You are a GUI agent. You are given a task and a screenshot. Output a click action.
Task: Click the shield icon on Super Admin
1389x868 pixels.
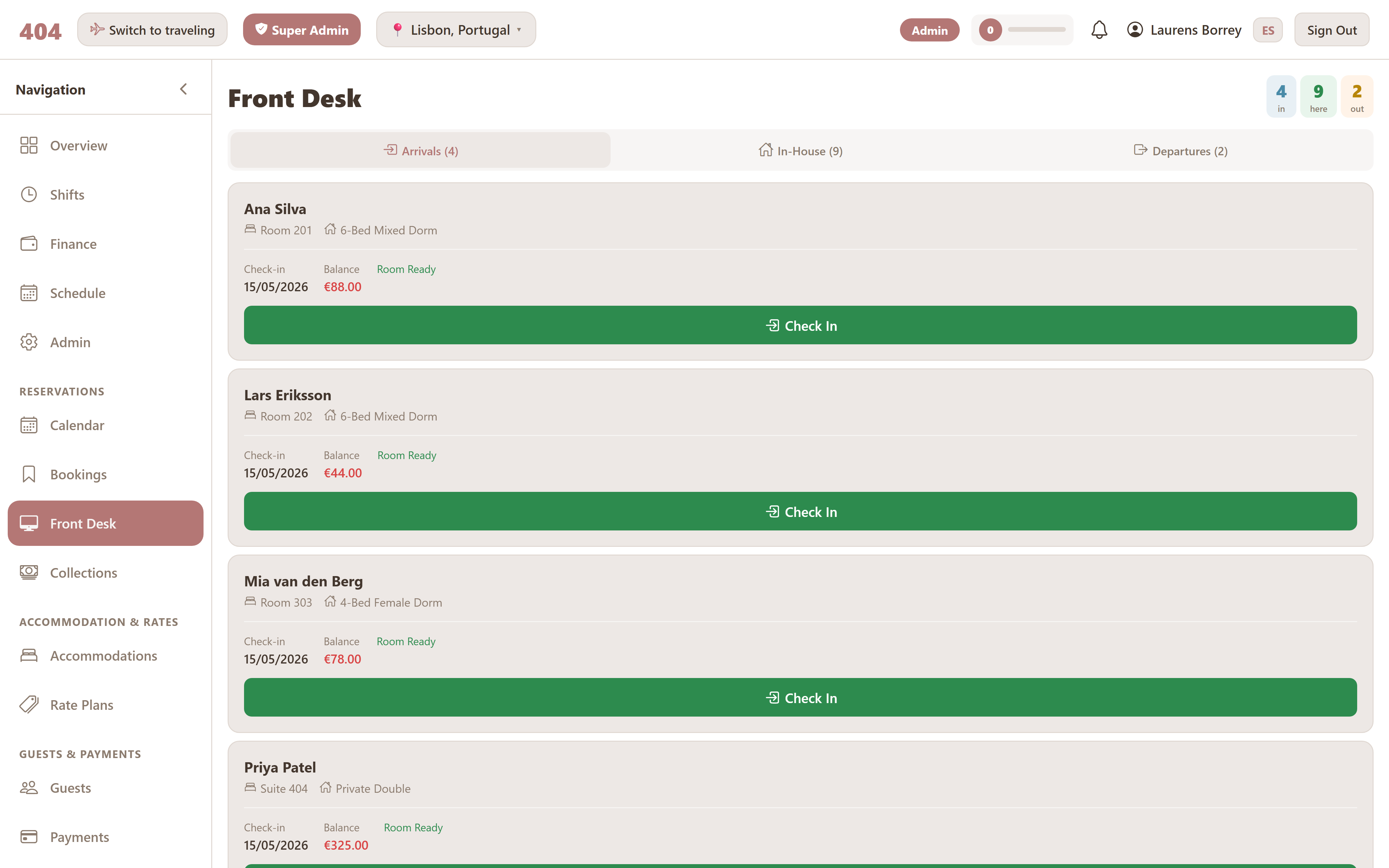[261, 29]
